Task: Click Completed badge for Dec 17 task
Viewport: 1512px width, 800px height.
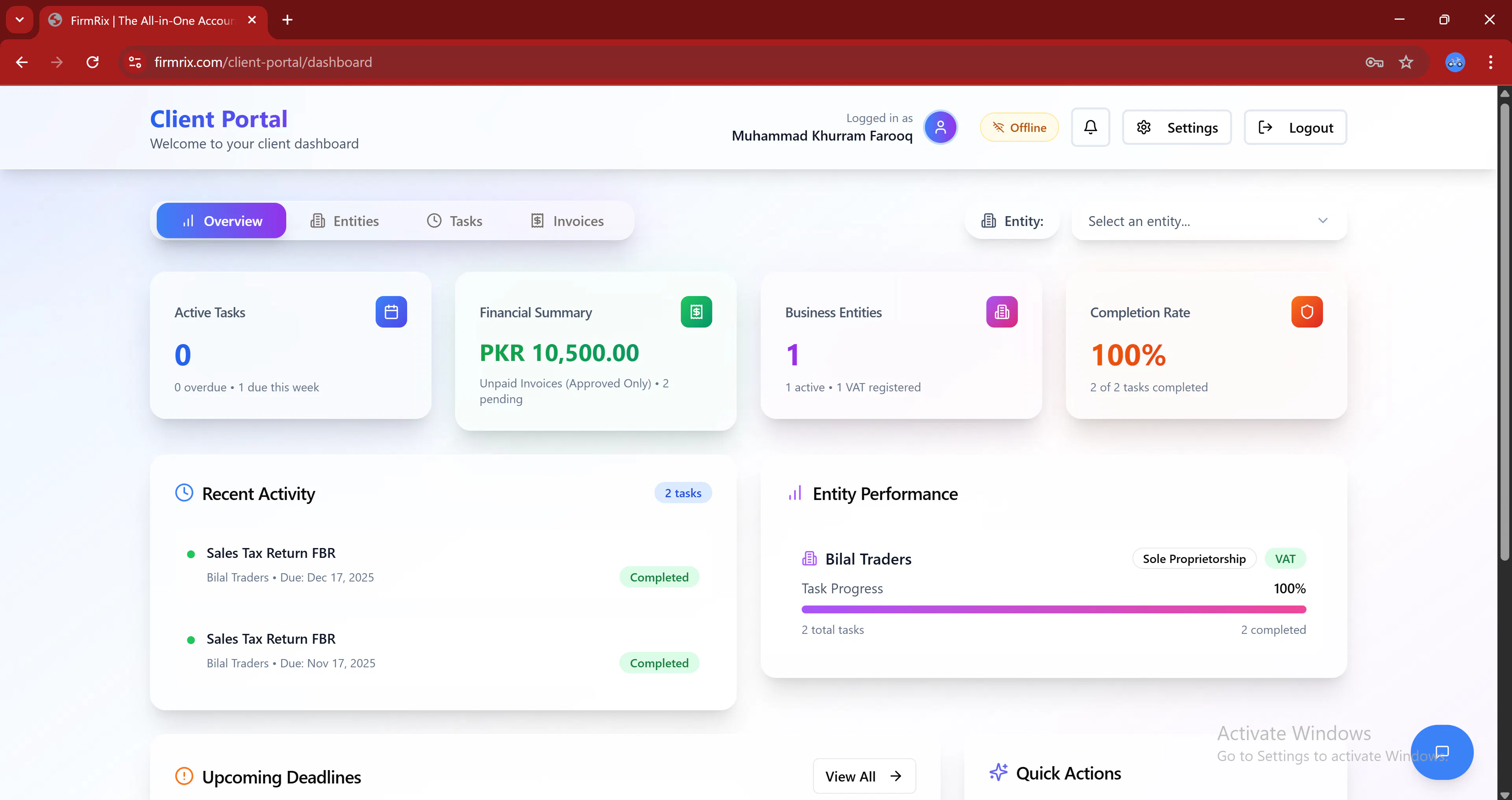Action: point(659,577)
